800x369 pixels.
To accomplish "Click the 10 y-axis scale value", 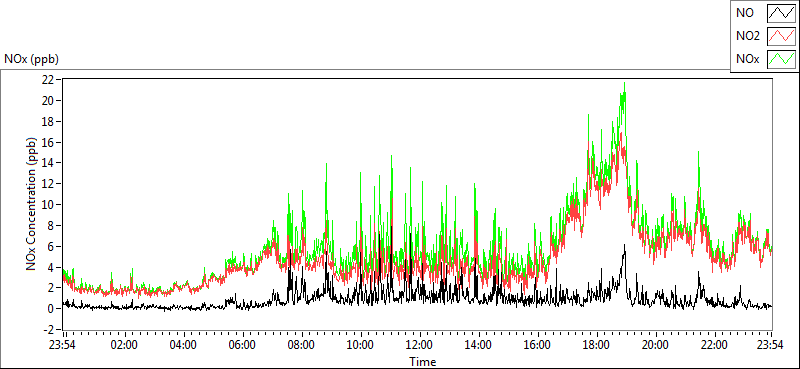I will click(x=48, y=205).
